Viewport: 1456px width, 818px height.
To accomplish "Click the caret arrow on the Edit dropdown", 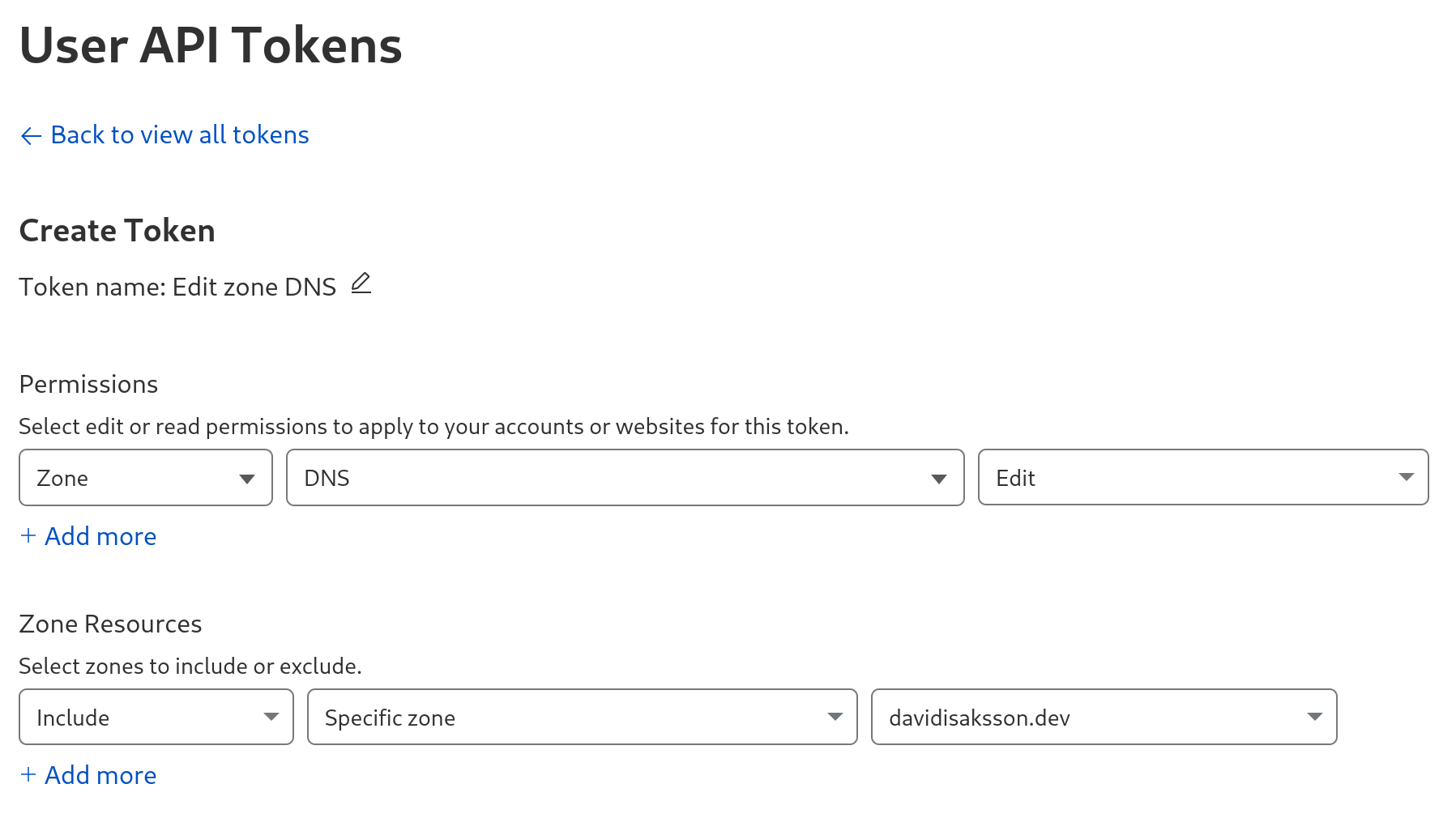I will point(1407,477).
